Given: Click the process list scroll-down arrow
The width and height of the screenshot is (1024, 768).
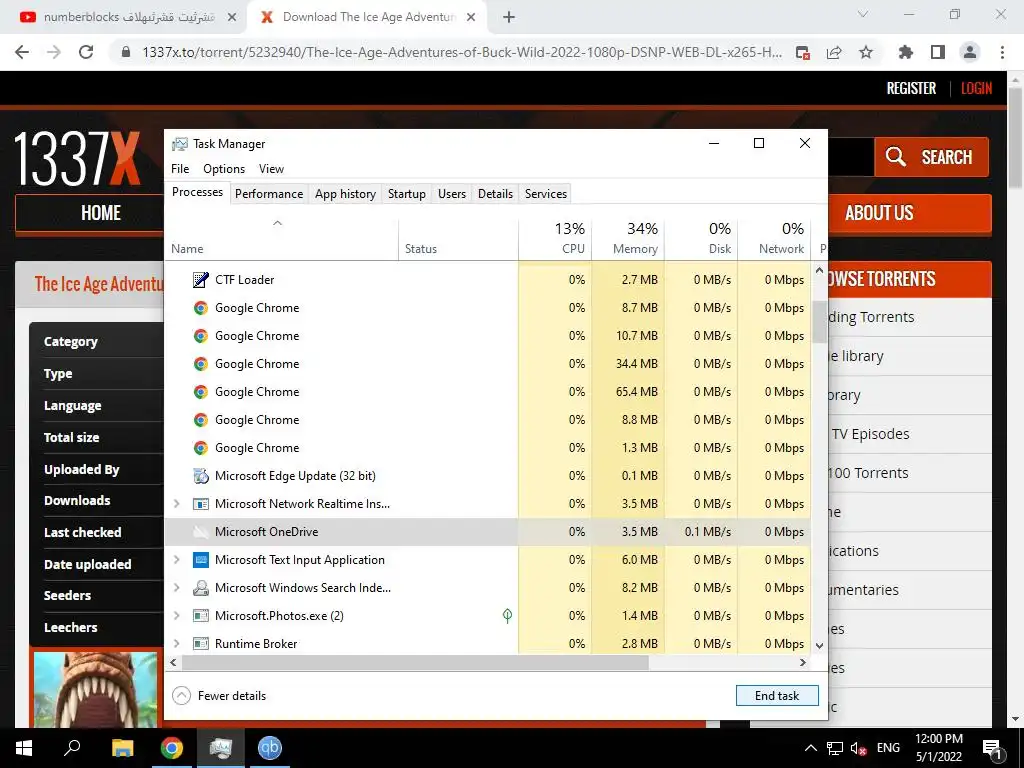Looking at the screenshot, I should click(x=820, y=645).
